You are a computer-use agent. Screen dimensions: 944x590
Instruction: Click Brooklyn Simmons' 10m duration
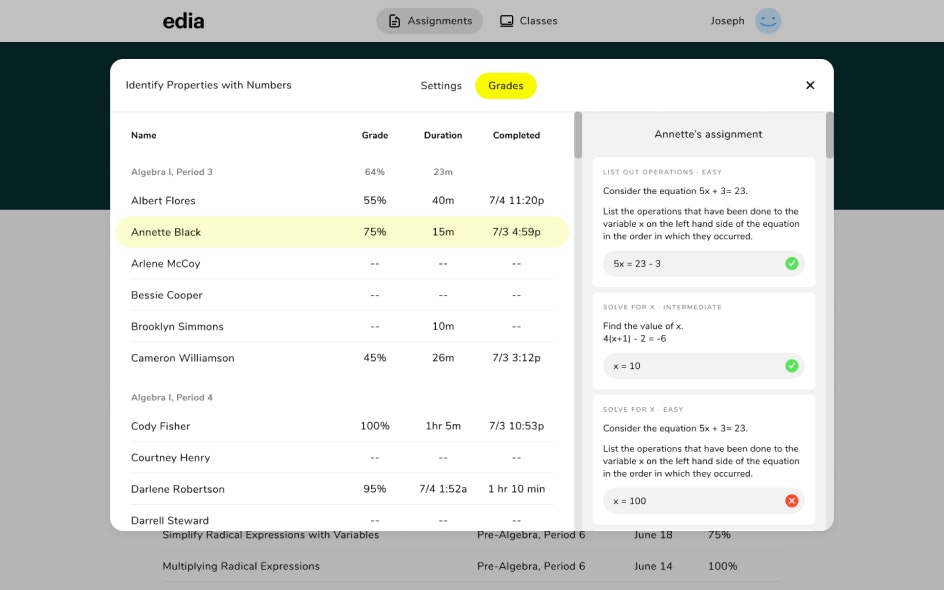pyautogui.click(x=443, y=326)
